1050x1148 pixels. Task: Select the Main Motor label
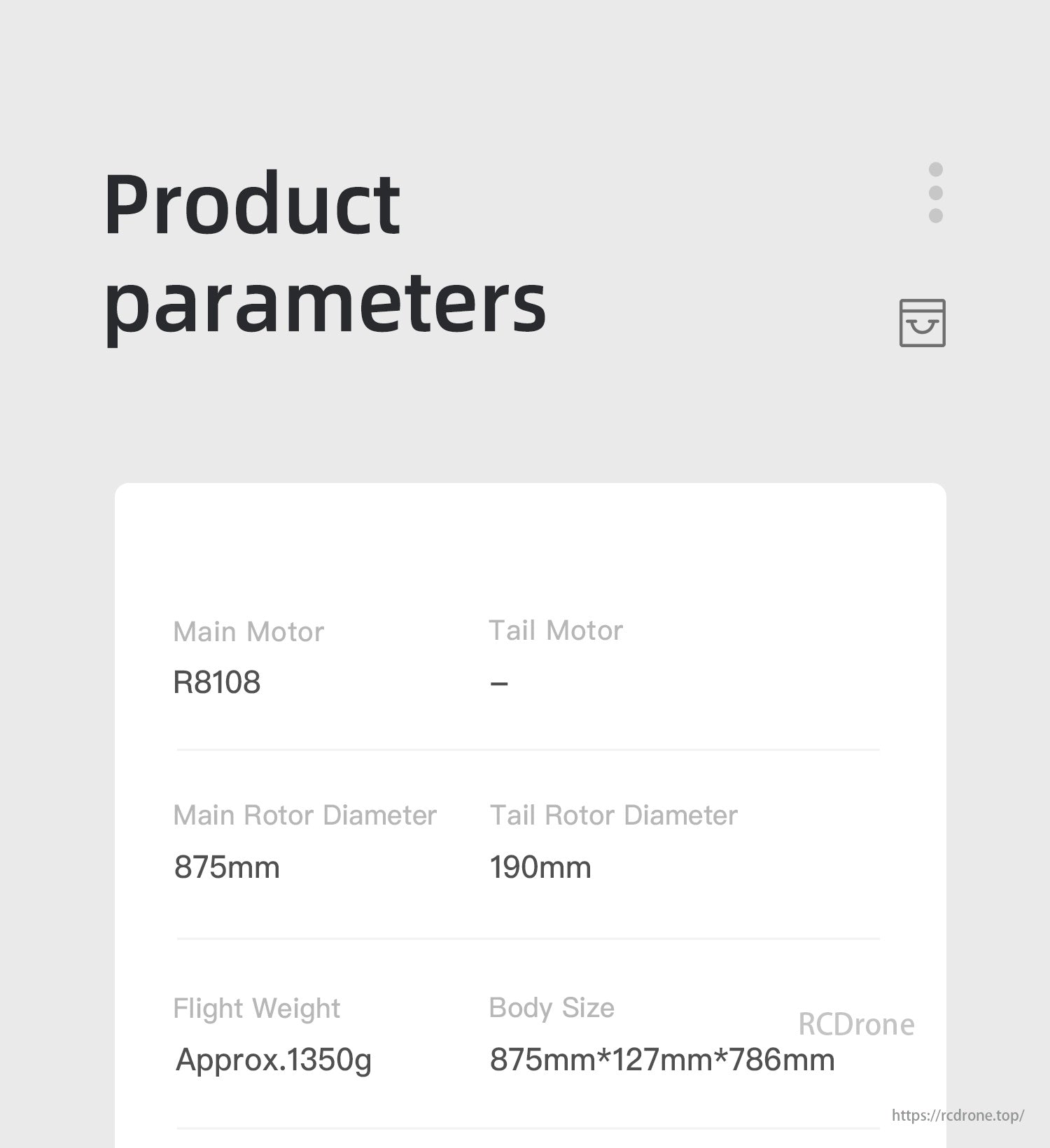[248, 632]
